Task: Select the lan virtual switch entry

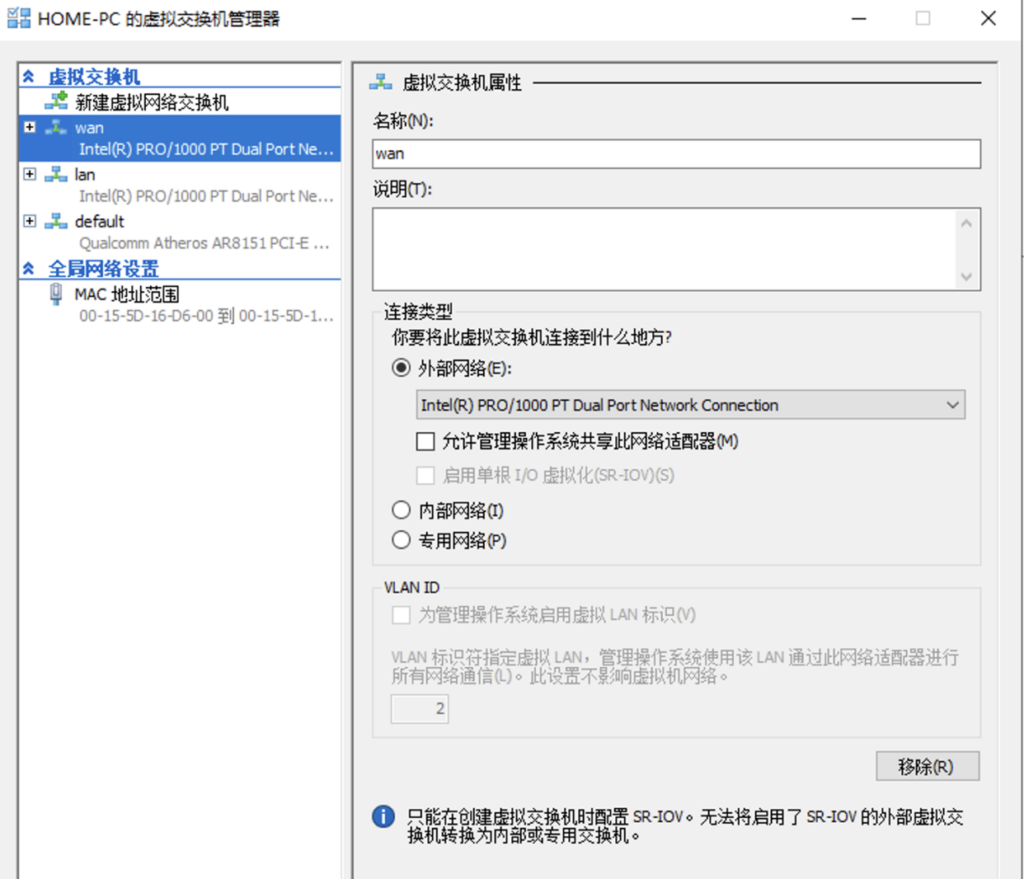Action: [180, 185]
